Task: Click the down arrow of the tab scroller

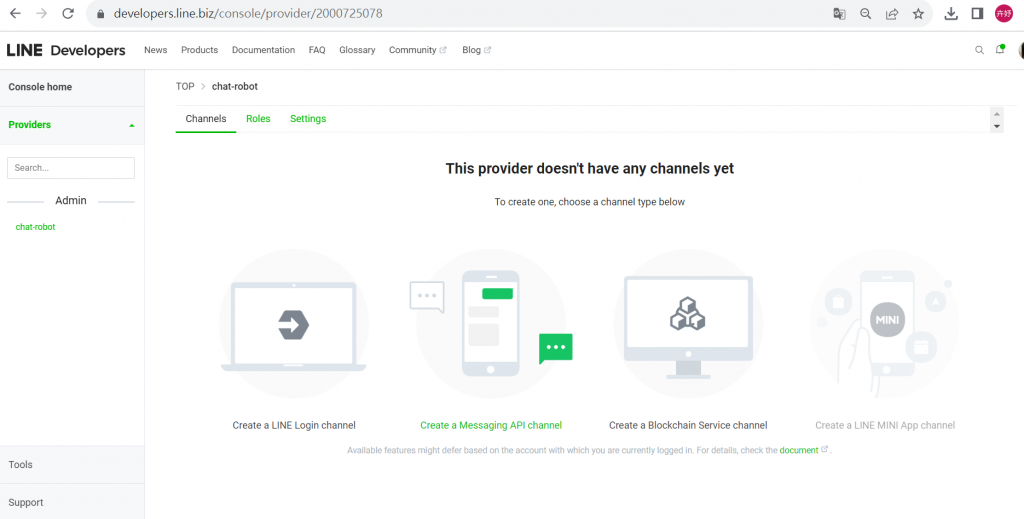Action: coord(997,126)
